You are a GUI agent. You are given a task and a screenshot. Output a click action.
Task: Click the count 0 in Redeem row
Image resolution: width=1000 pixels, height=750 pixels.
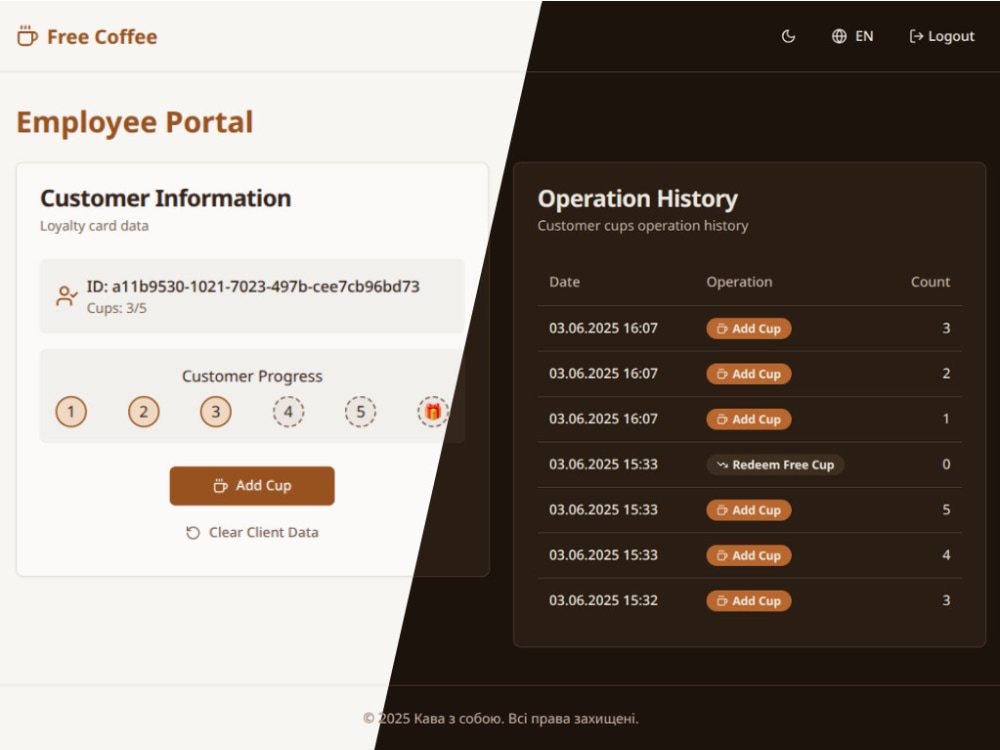946,464
